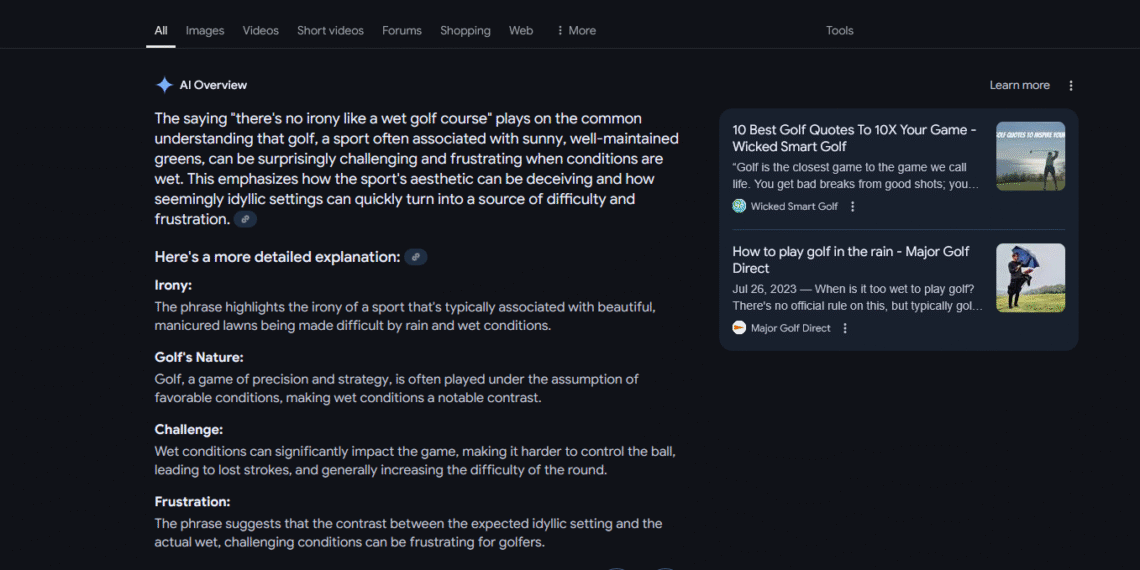Click the source link chip after the first paragraph
The width and height of the screenshot is (1140, 570).
click(245, 219)
